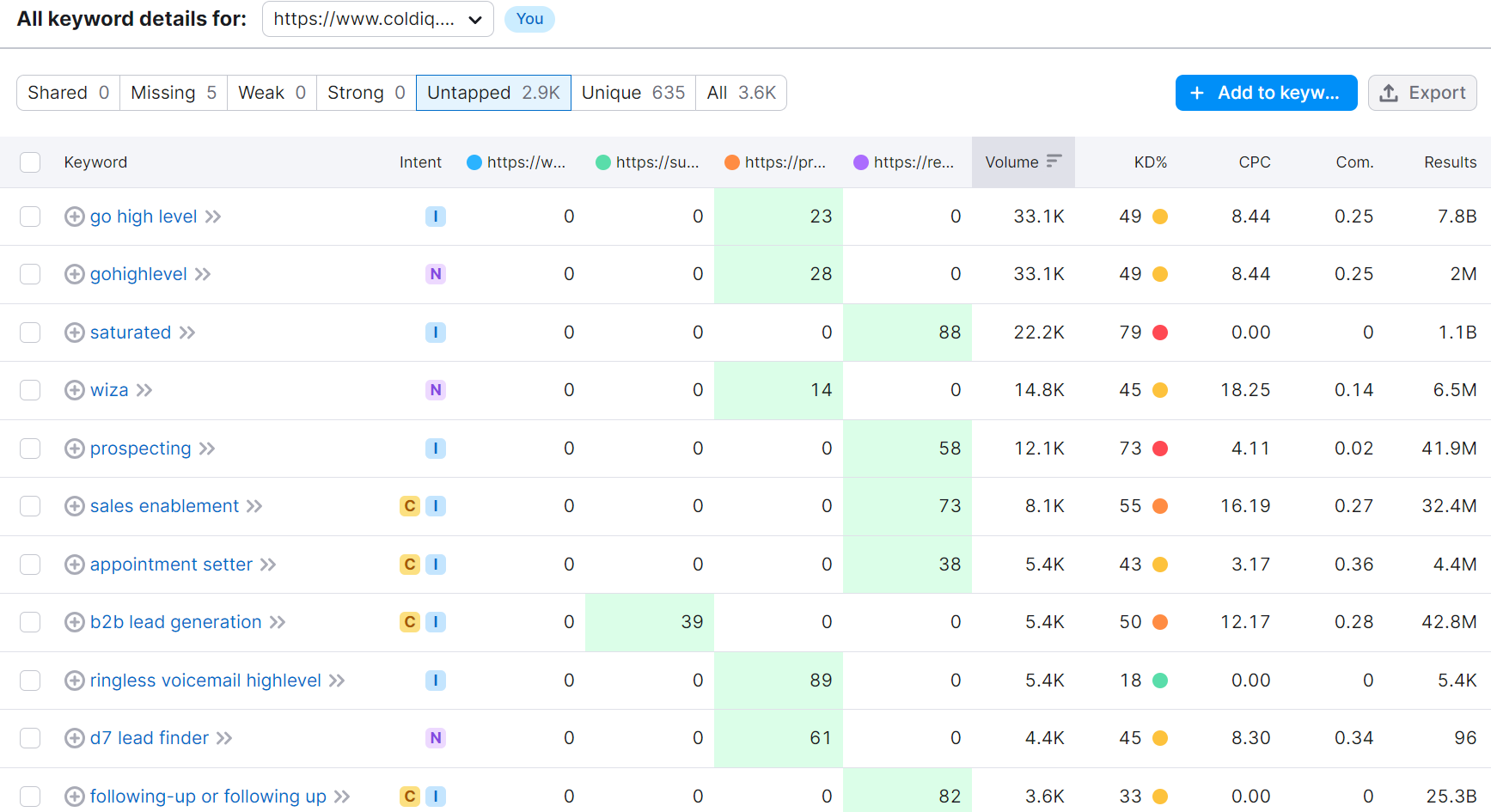
Task: Click Add to keyword list button
Action: pos(1267,93)
